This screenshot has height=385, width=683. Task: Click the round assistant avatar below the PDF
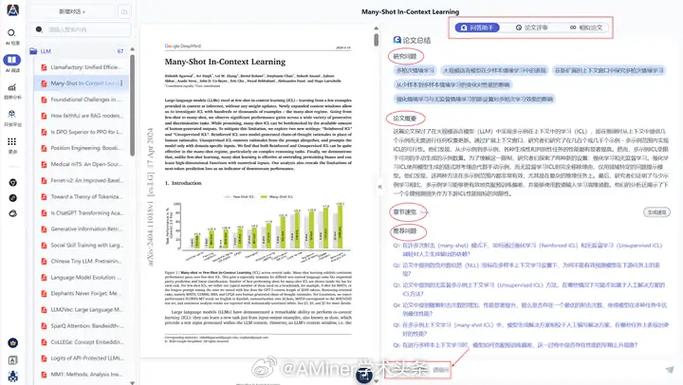(x=364, y=375)
